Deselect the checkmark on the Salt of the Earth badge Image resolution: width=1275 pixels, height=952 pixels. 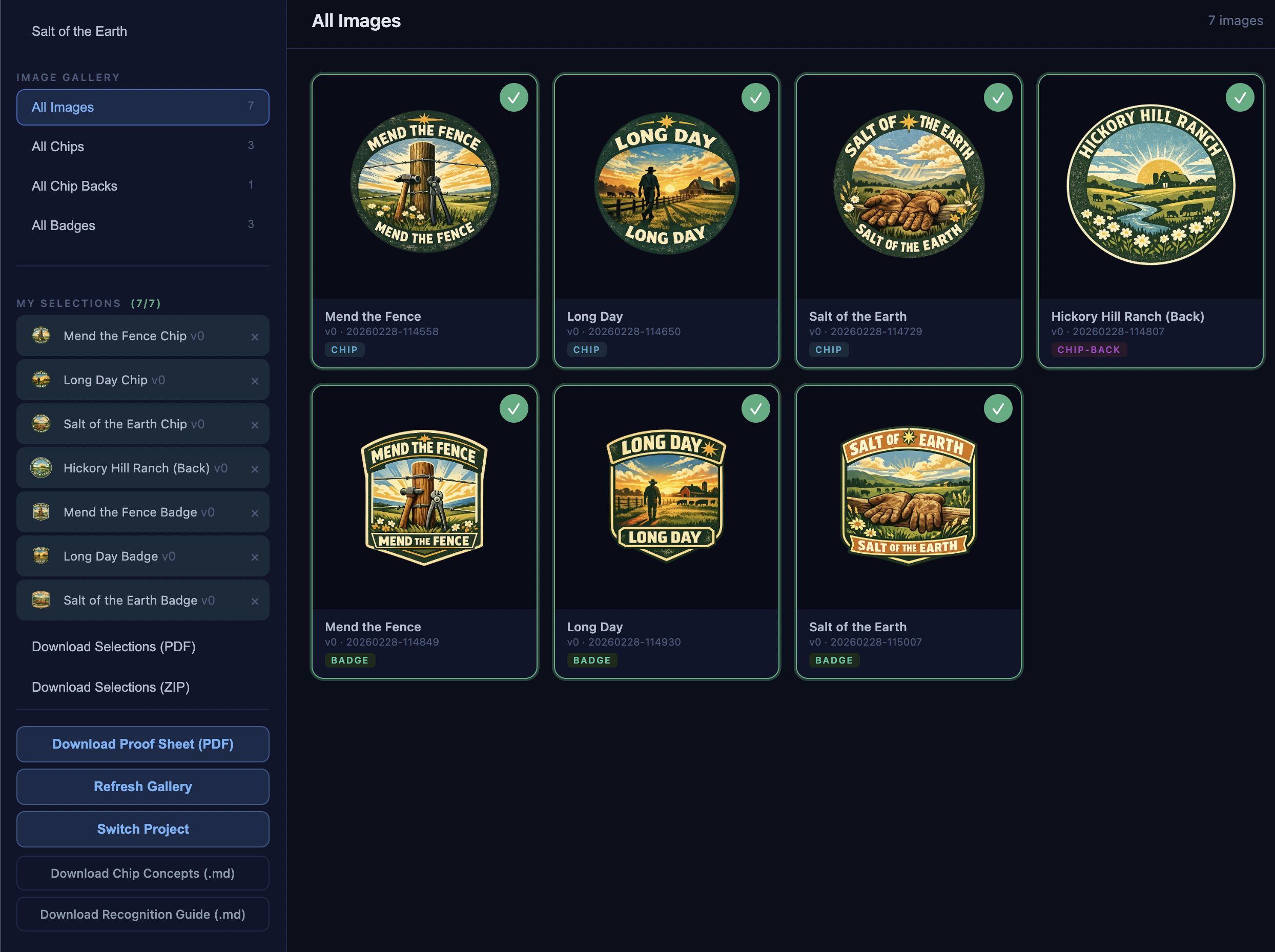(x=999, y=408)
